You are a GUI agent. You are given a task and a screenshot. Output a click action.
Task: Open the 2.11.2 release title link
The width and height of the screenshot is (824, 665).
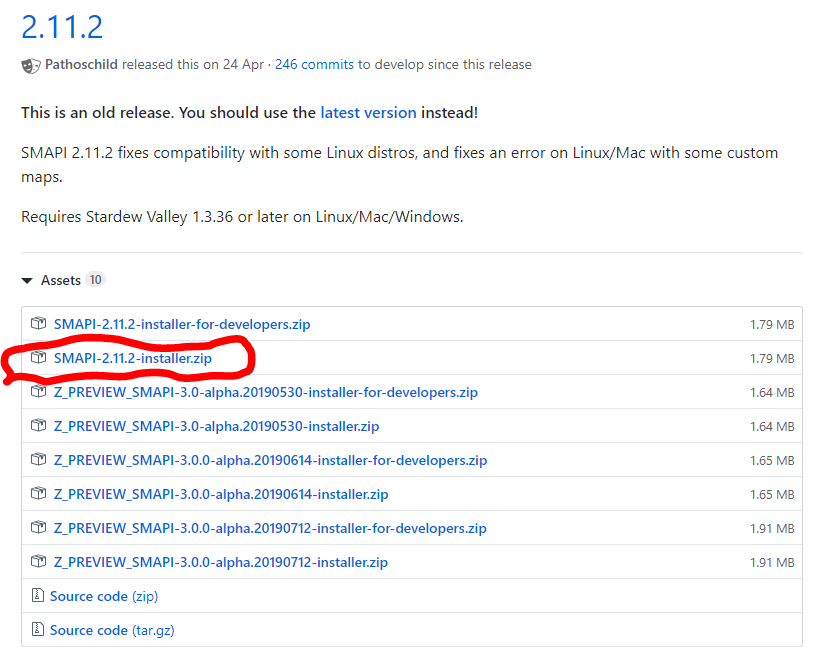tap(62, 27)
